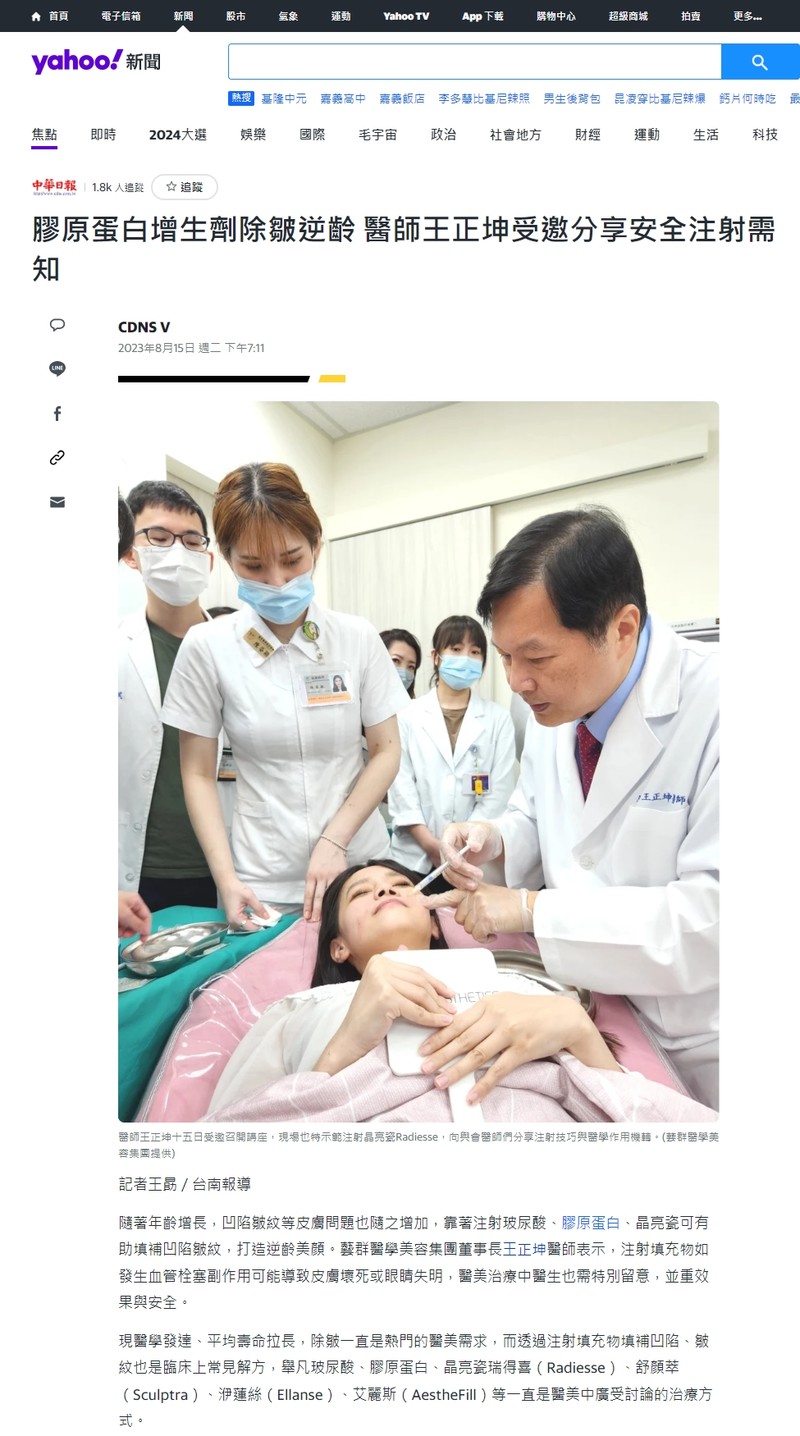Open the 首頁 home link

50,16
